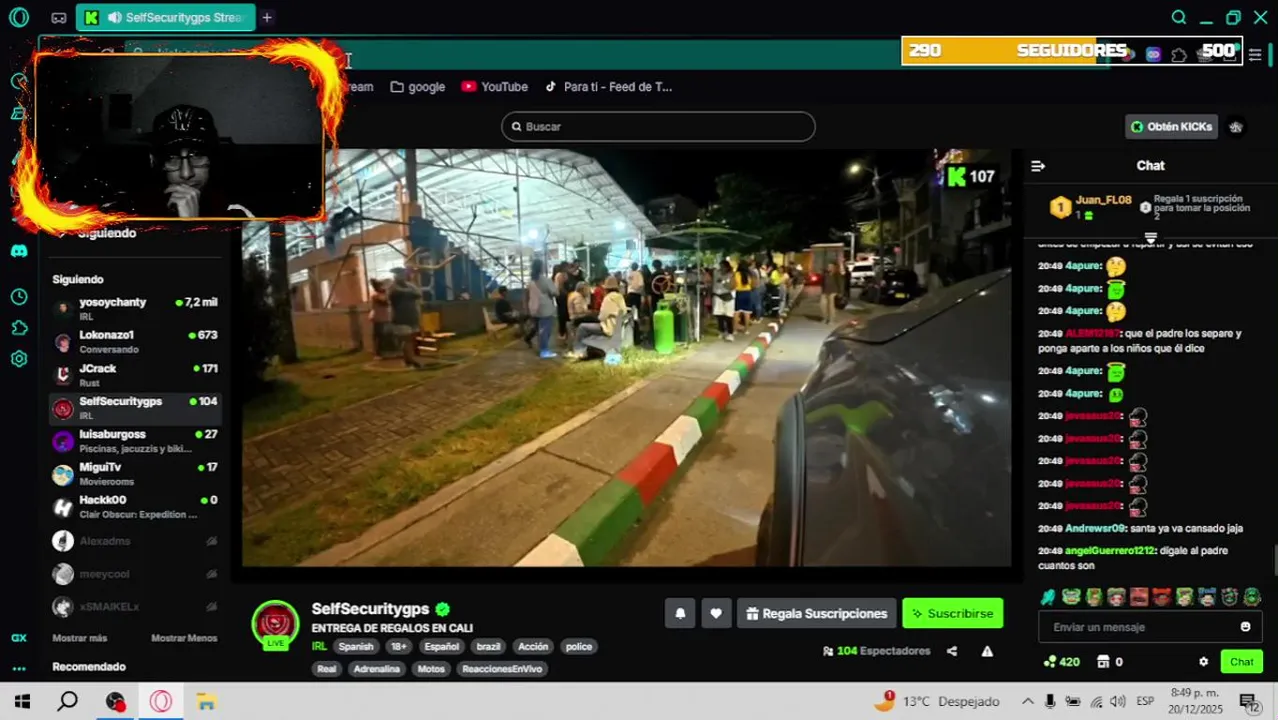Open the yosoychanty followed channel

coord(135,308)
